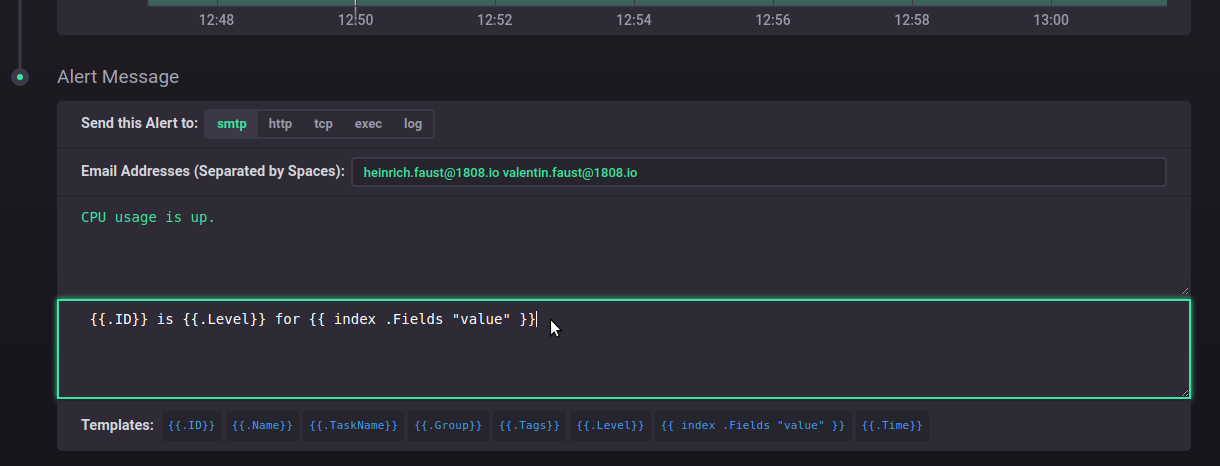Click the 12:50 marker on graph timeline
Screen dimensions: 1220x466
point(355,20)
